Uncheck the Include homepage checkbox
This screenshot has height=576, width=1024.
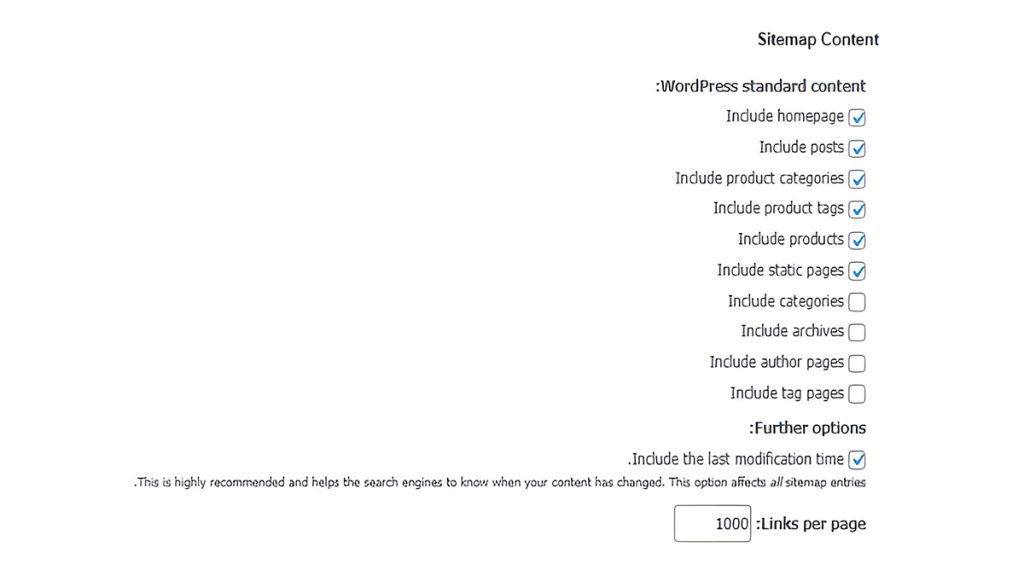click(857, 117)
